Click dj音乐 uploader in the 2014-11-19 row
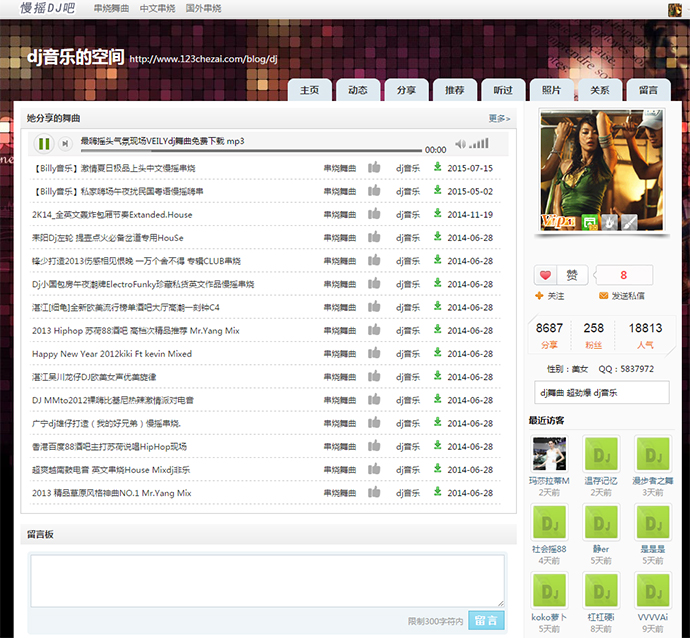 (408, 215)
